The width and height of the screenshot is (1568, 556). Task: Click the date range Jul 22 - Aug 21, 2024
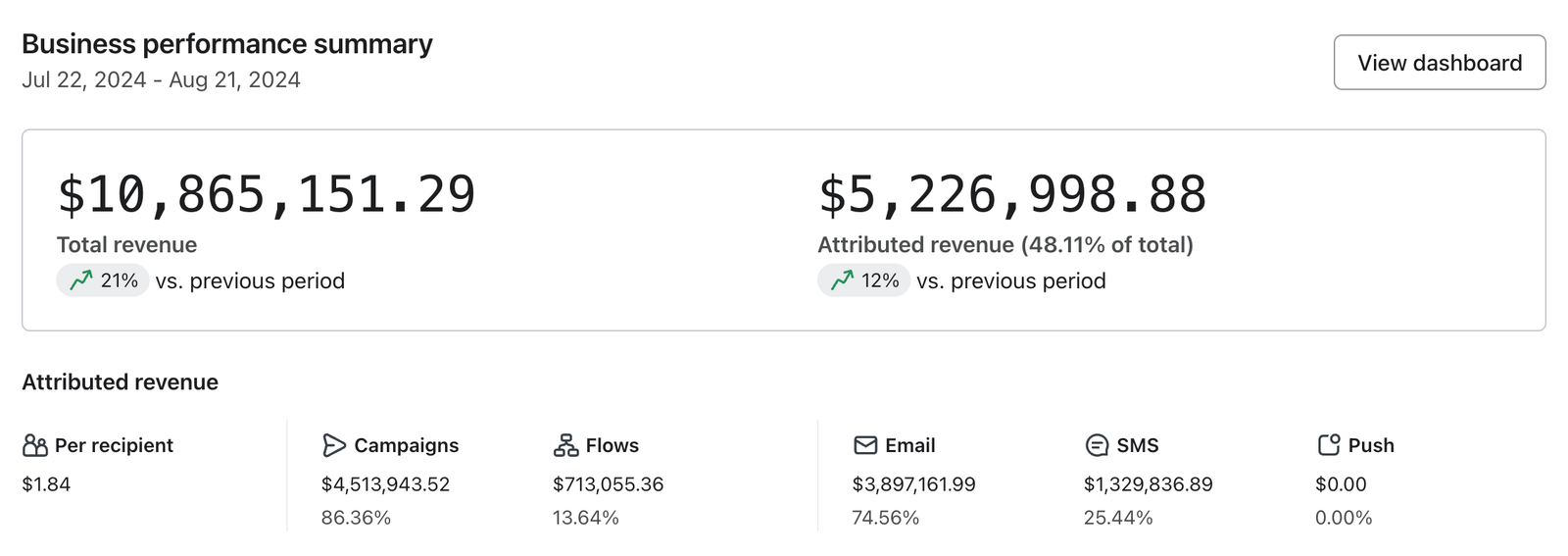tap(161, 80)
